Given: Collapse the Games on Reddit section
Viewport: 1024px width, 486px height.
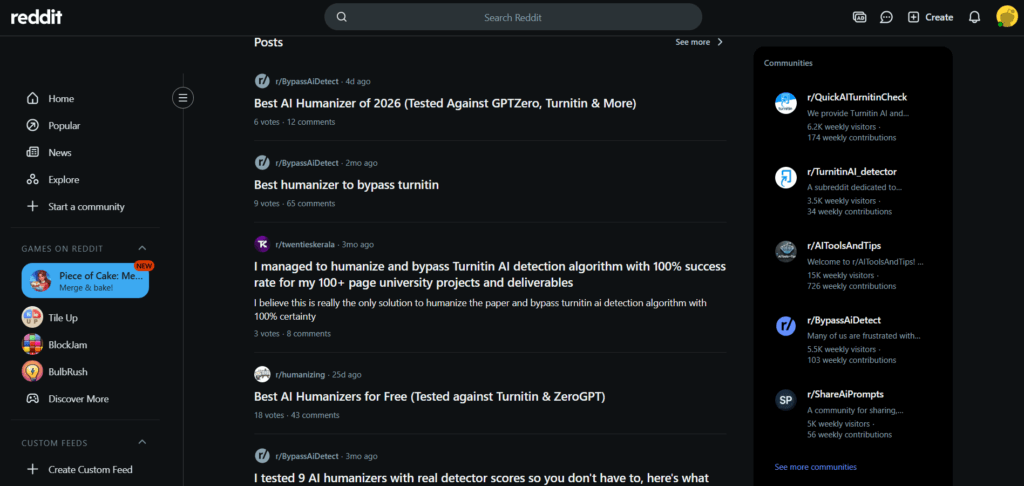Looking at the screenshot, I should tap(142, 248).
